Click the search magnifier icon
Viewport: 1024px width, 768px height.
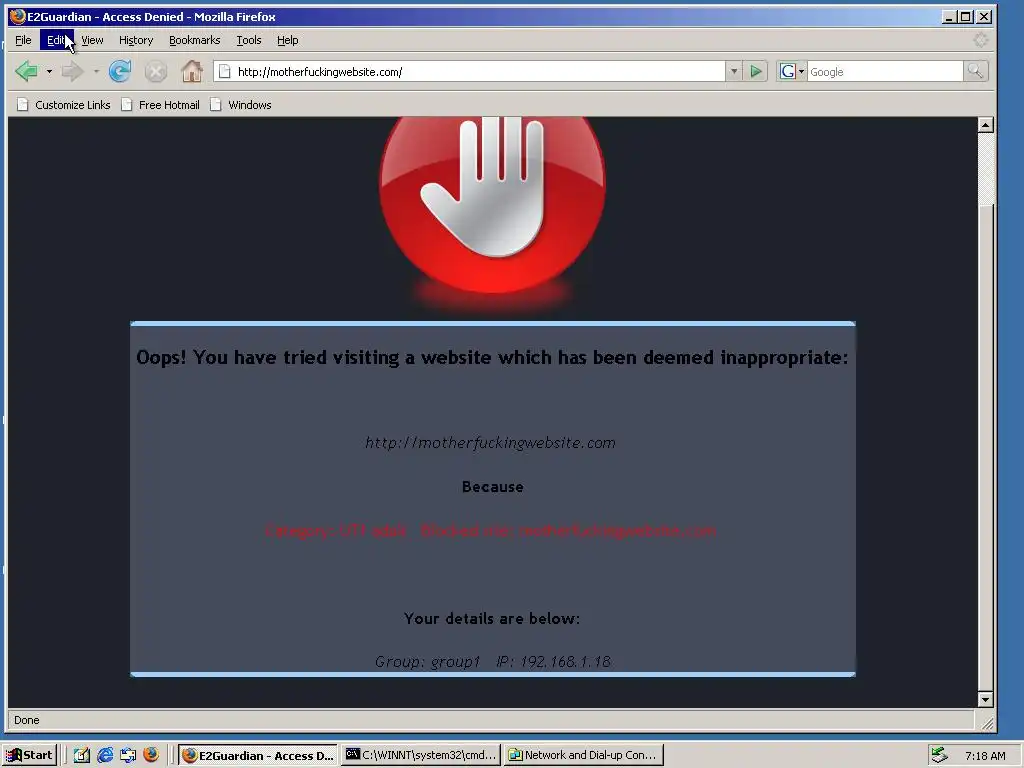(975, 71)
